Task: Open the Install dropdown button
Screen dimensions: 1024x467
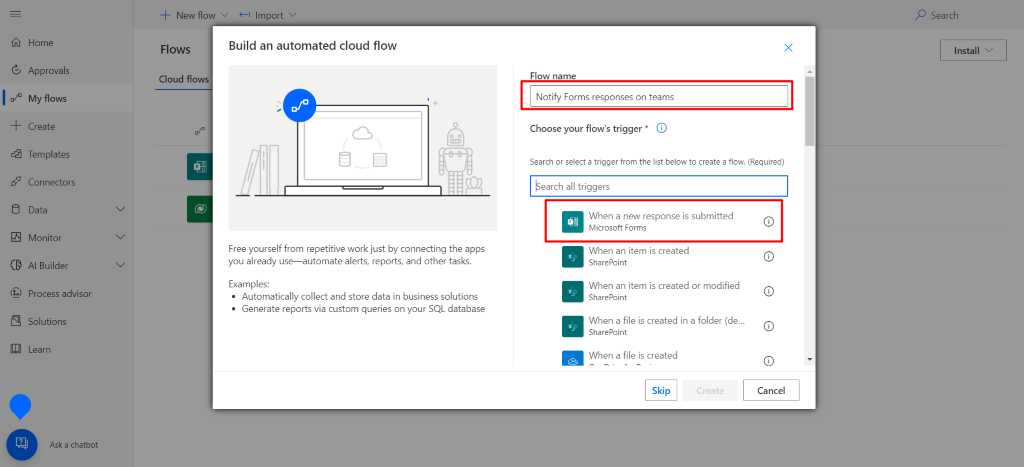Action: 972,50
